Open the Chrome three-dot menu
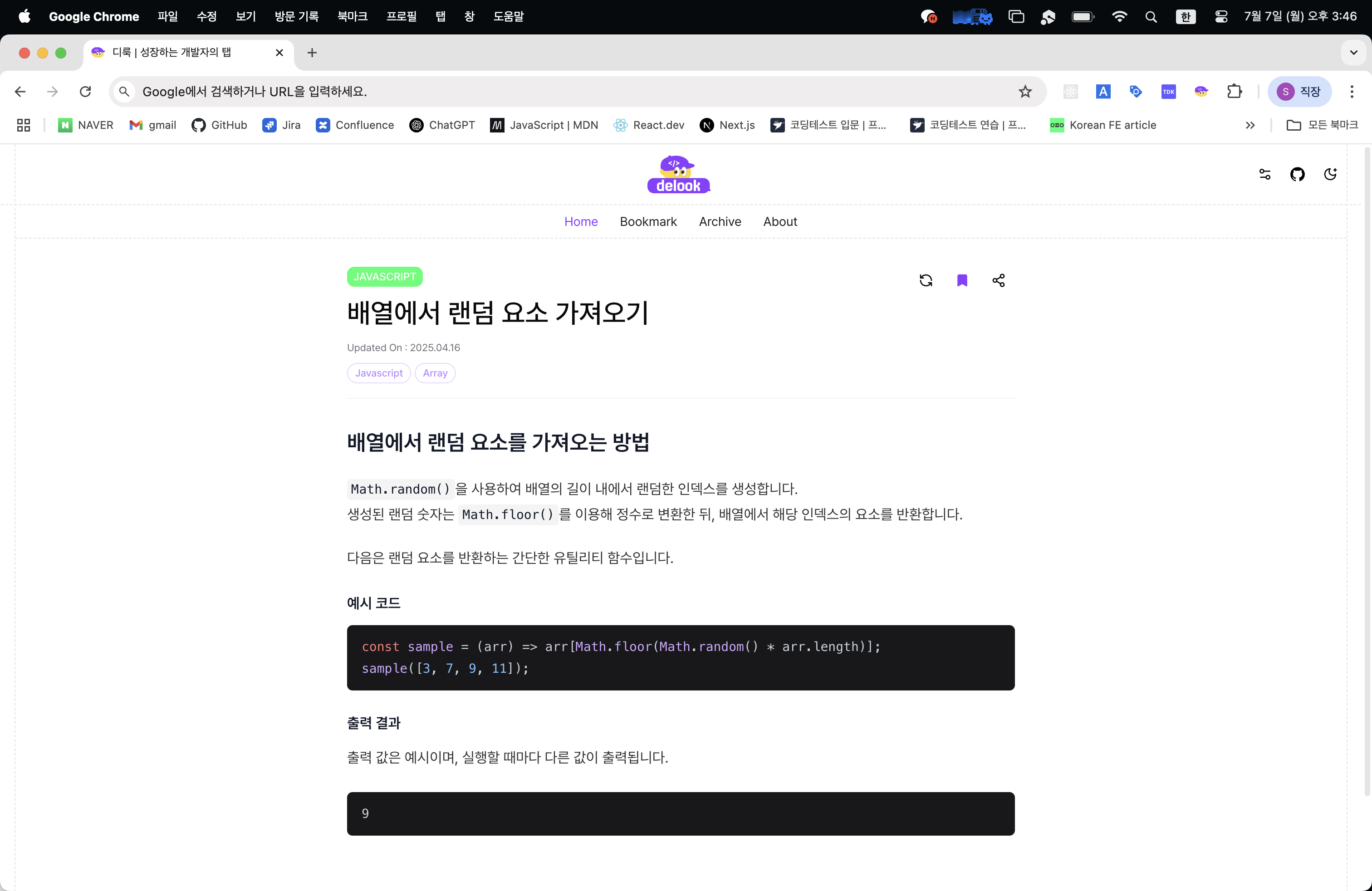This screenshot has width=1372, height=891. coord(1351,91)
